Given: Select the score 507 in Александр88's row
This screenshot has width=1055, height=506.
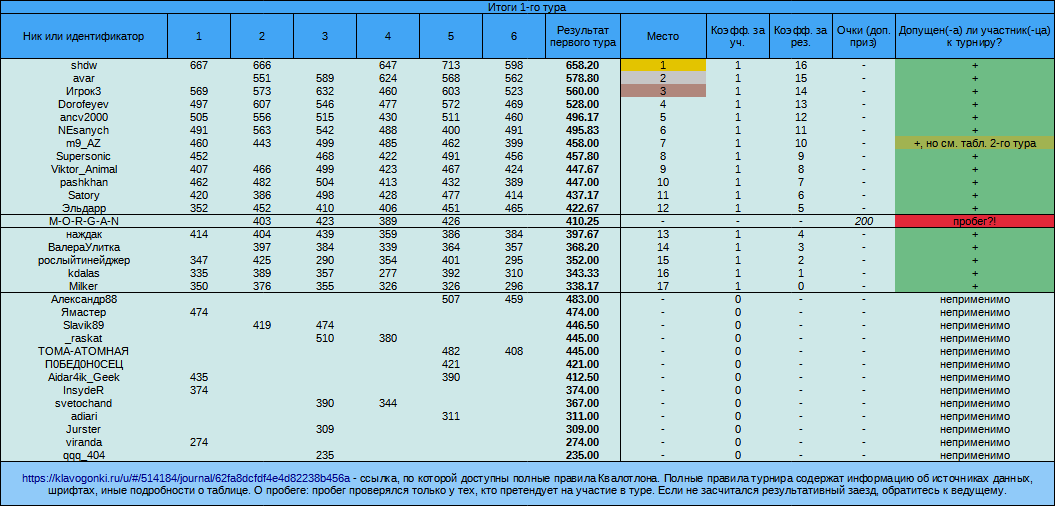Looking at the screenshot, I should [451, 299].
